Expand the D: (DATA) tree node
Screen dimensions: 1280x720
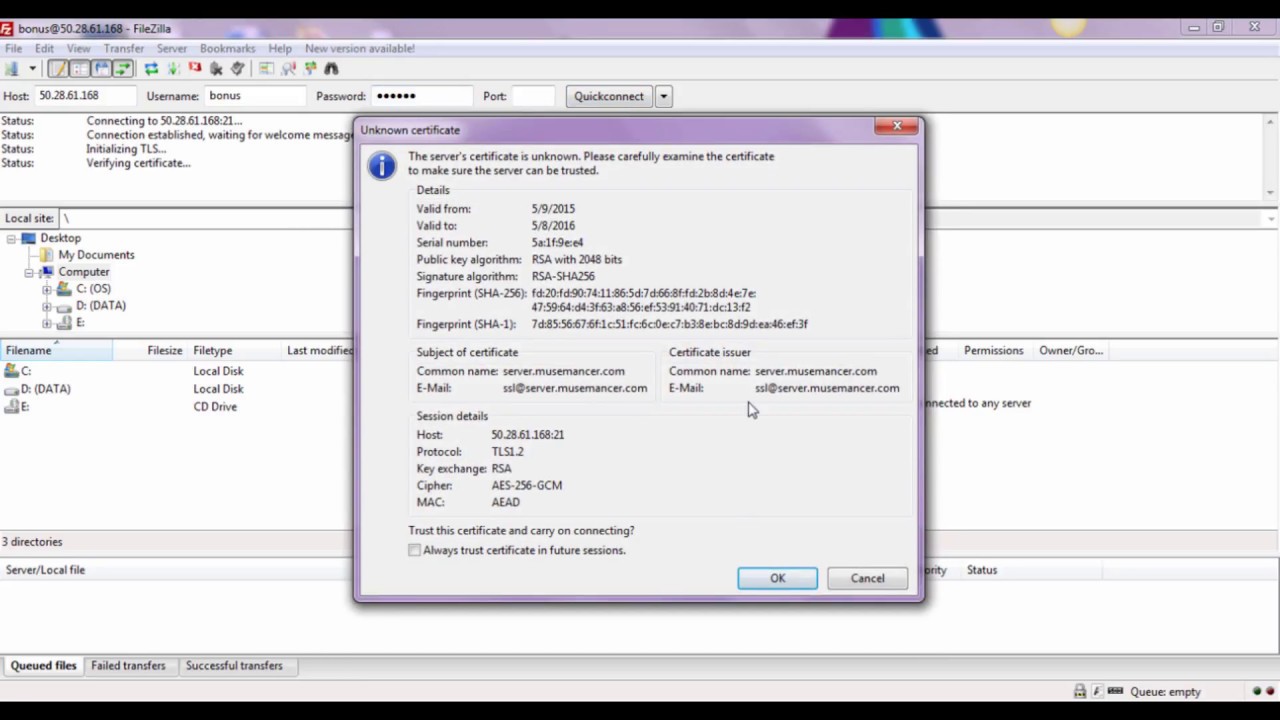47,306
